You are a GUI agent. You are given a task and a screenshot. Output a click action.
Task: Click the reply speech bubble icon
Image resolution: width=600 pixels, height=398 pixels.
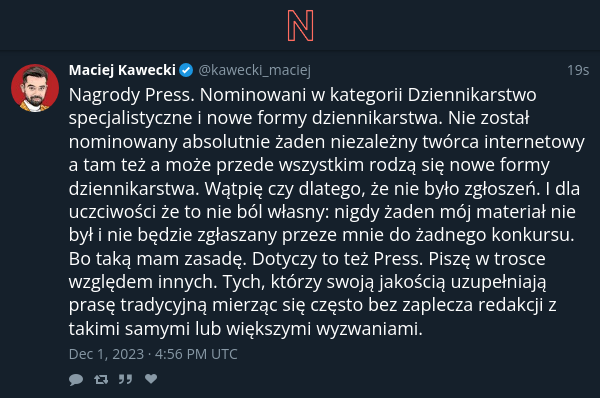click(x=76, y=379)
